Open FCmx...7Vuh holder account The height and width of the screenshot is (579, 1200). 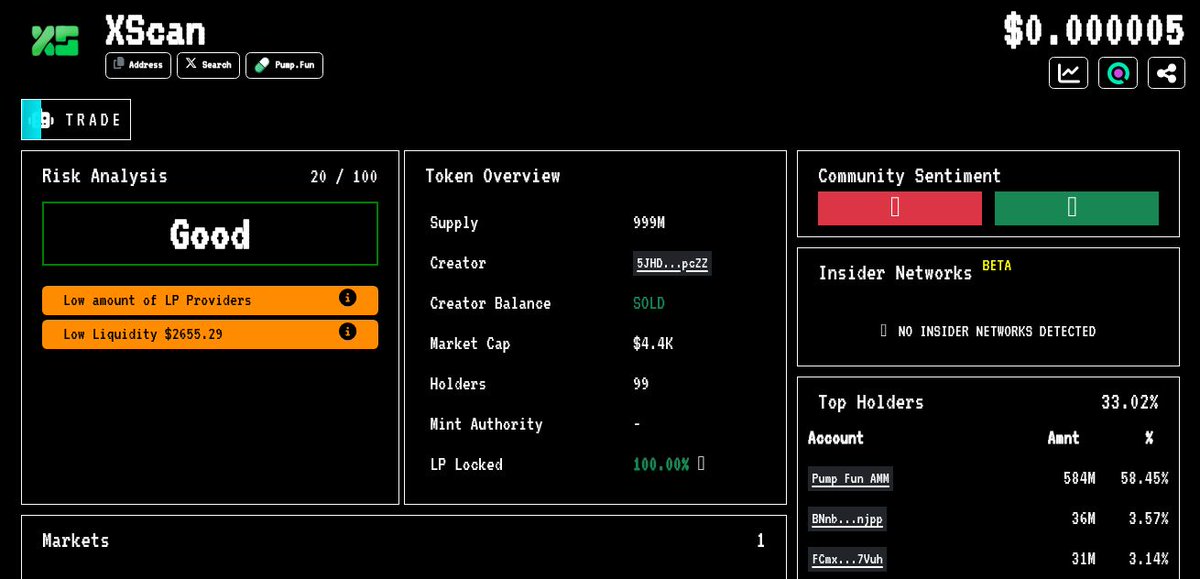point(847,559)
